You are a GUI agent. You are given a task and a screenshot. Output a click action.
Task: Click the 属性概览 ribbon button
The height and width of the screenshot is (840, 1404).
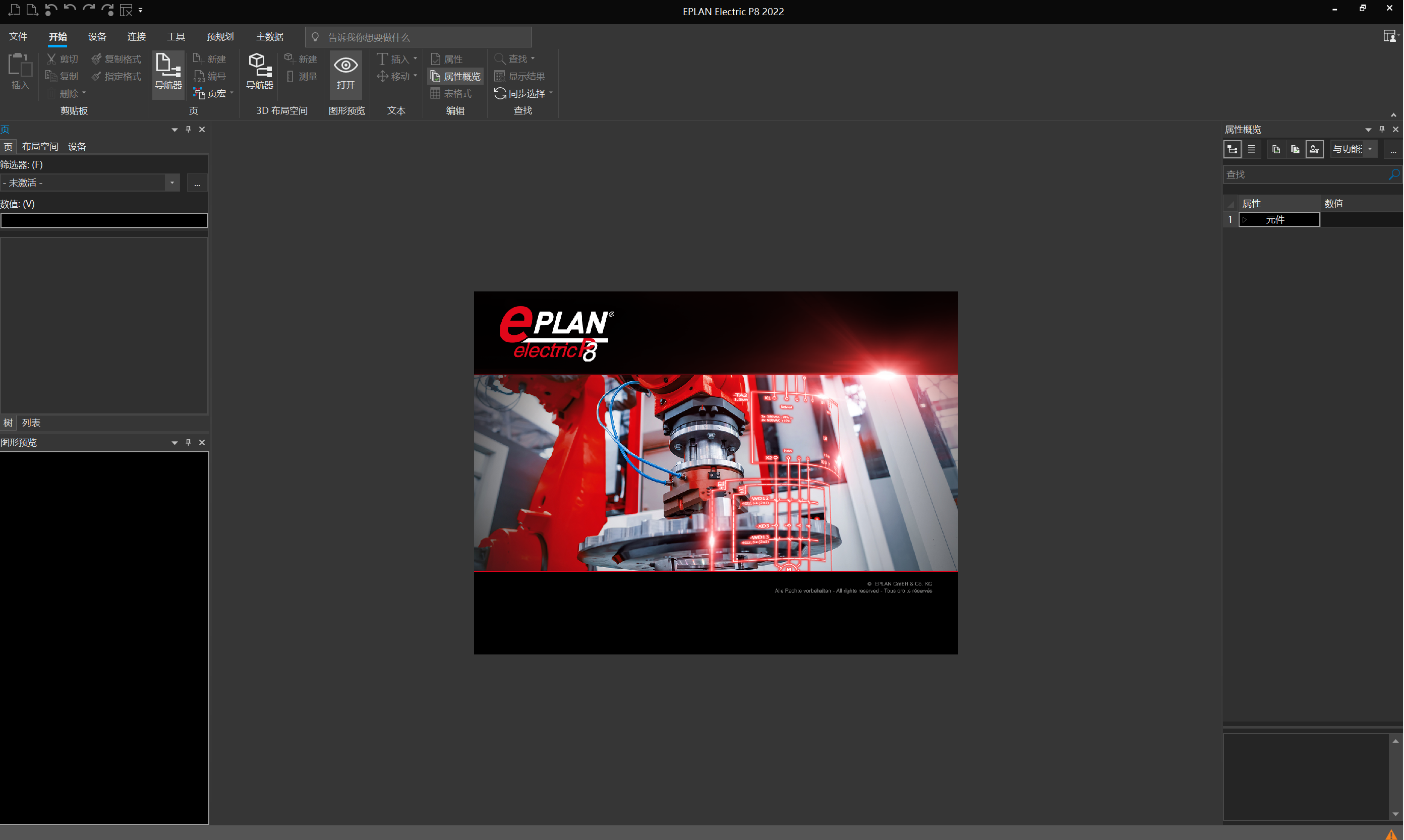click(x=456, y=77)
